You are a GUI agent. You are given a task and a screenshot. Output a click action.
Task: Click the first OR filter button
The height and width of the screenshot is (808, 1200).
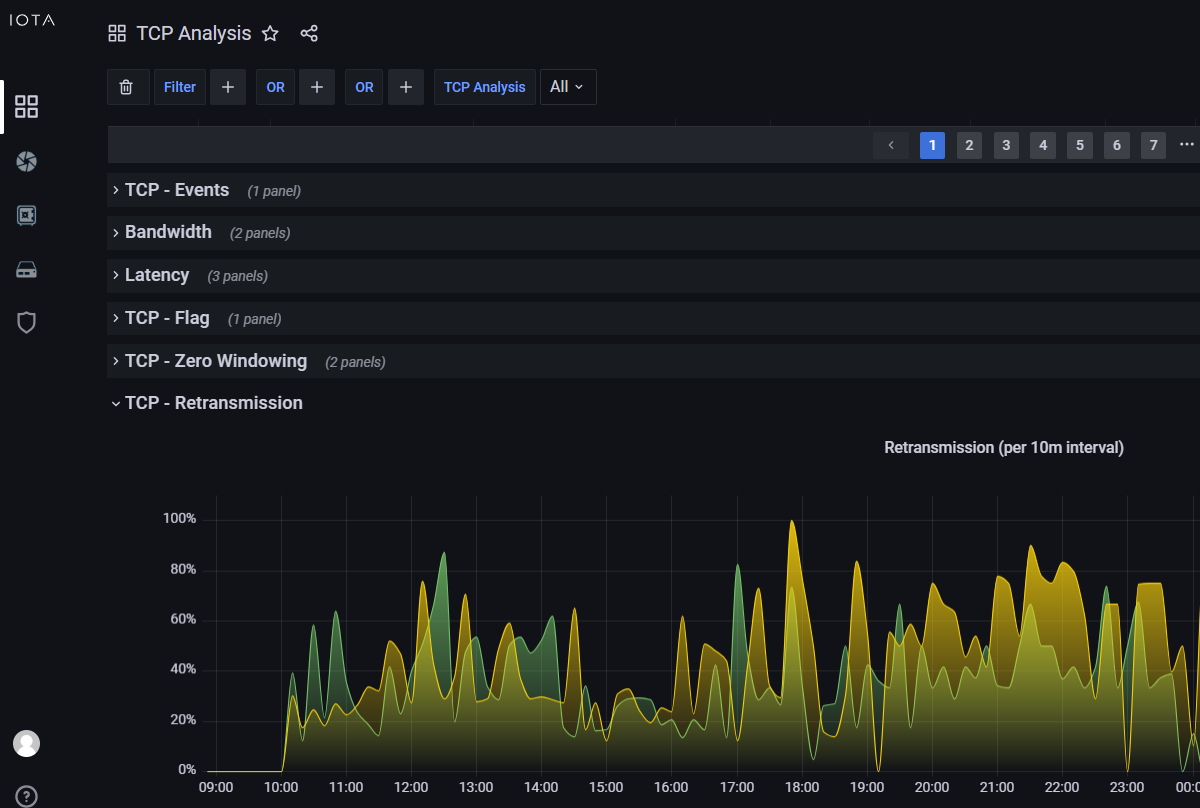[x=275, y=87]
